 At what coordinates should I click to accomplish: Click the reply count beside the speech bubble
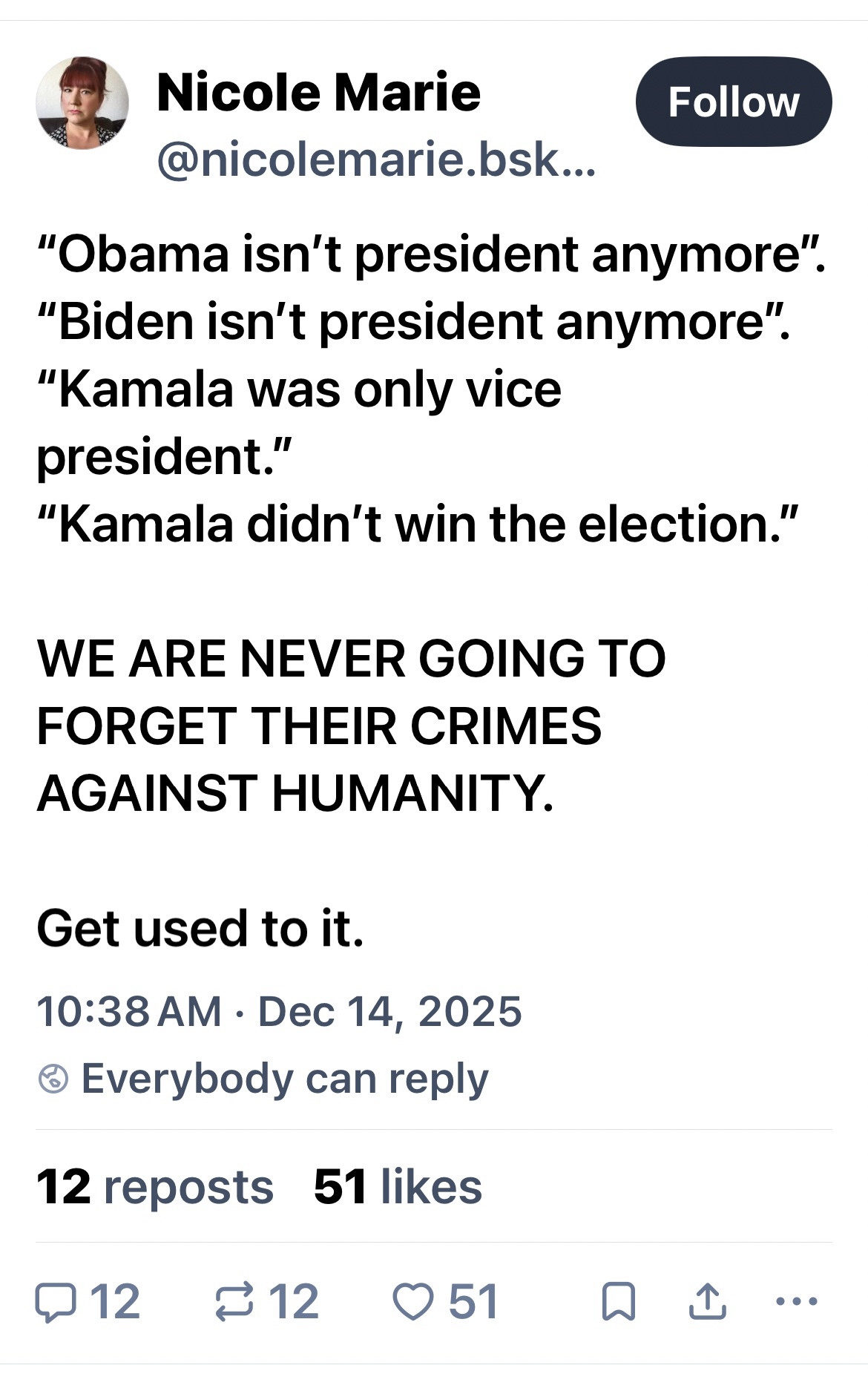tap(115, 1303)
